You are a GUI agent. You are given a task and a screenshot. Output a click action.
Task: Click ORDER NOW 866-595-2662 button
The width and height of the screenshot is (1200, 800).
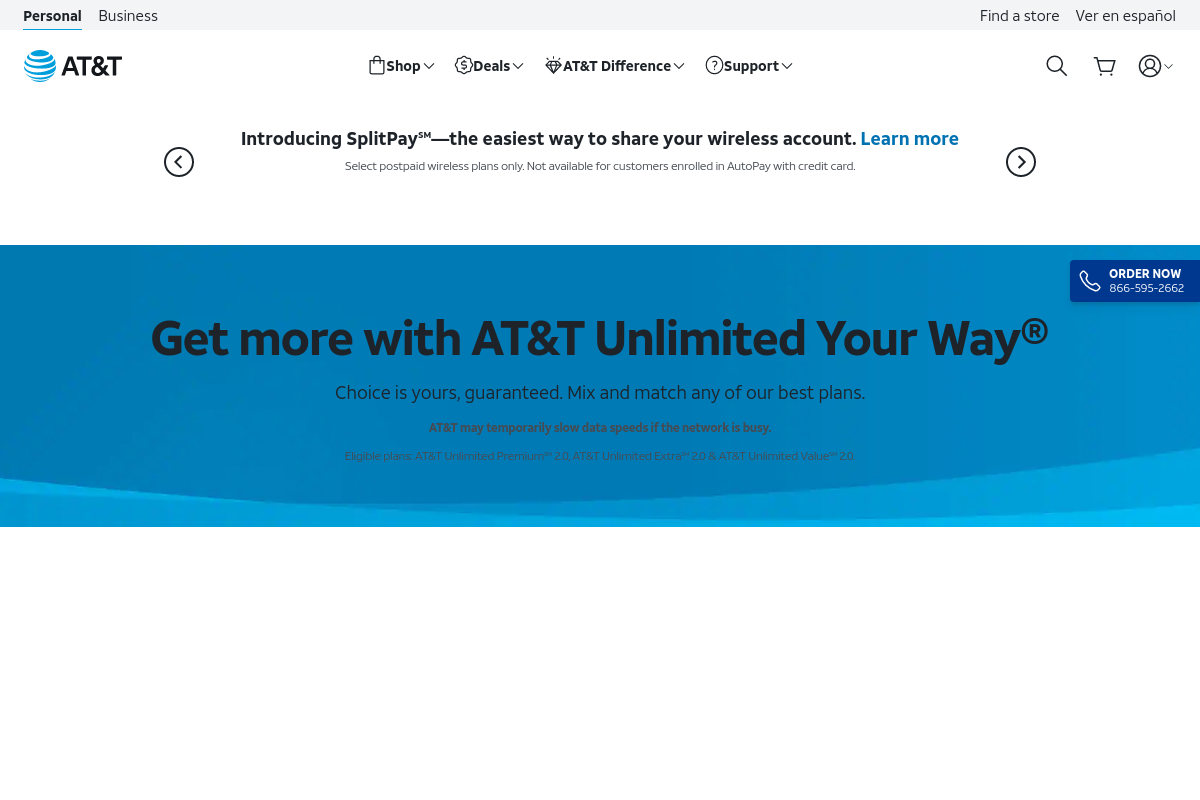click(x=1135, y=281)
